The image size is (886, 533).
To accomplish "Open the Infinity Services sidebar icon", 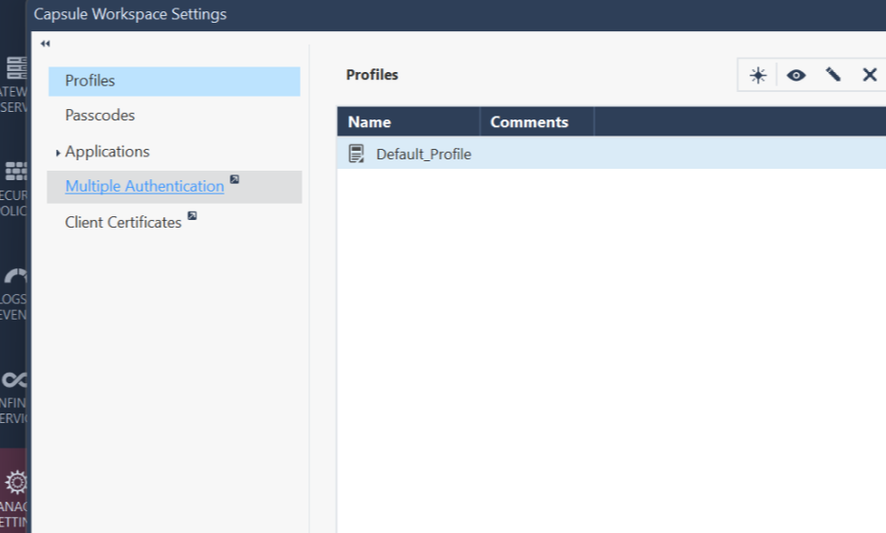I will click(x=14, y=380).
